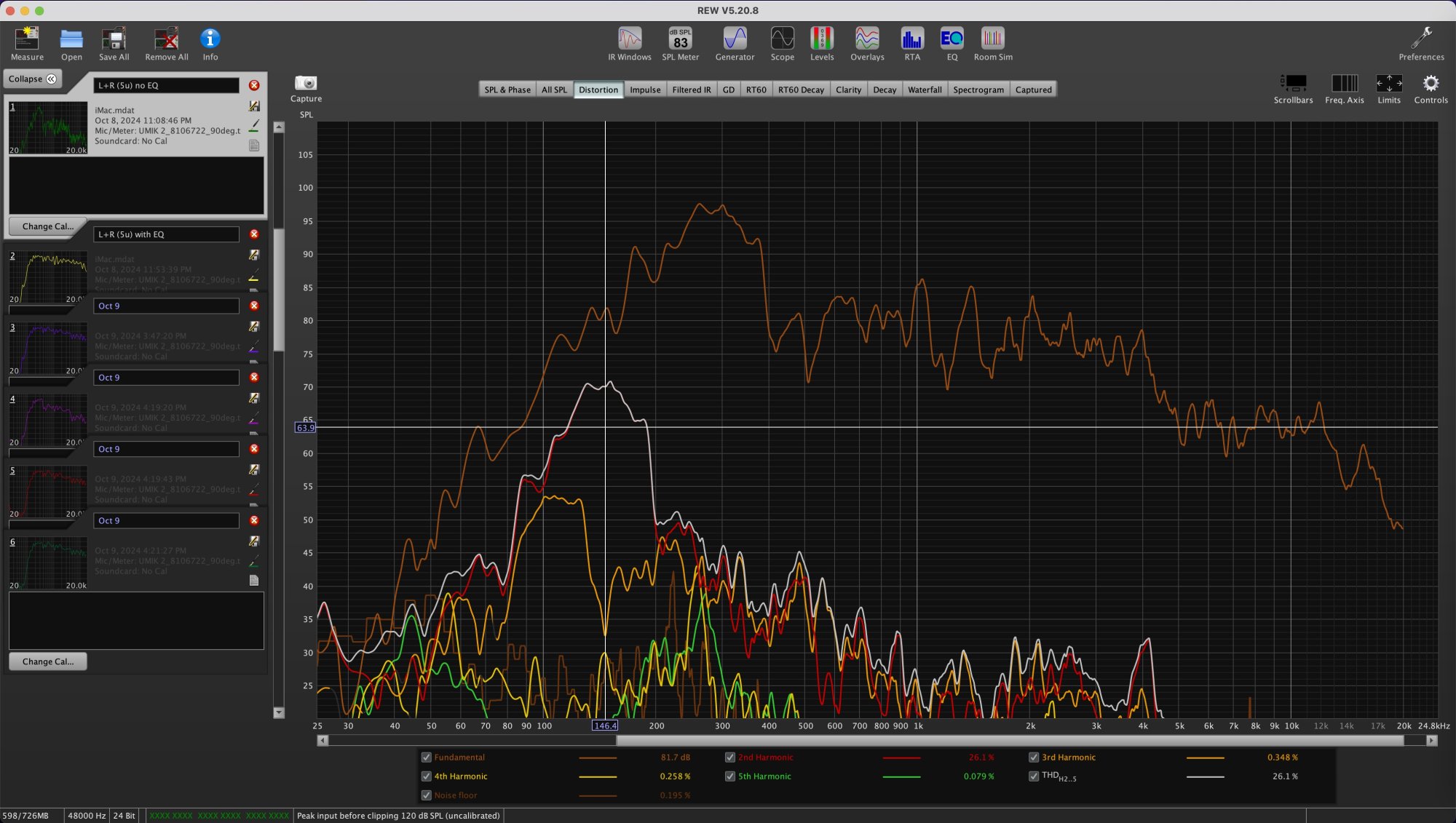Toggle the Fundamental trace checkbox
The height and width of the screenshot is (823, 1456).
click(x=427, y=758)
